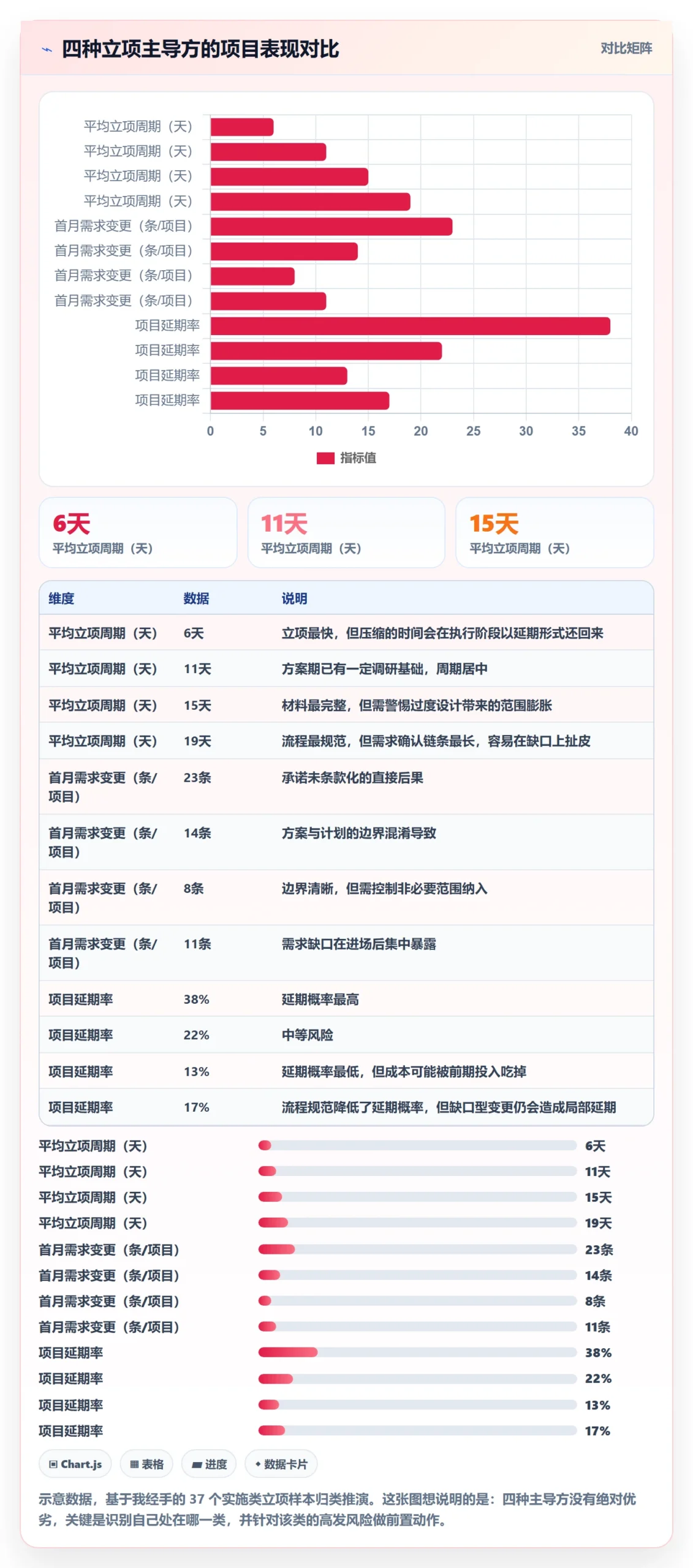This screenshot has height=1568, width=693.
Task: Open the 15天 summary card
Action: pos(555,532)
